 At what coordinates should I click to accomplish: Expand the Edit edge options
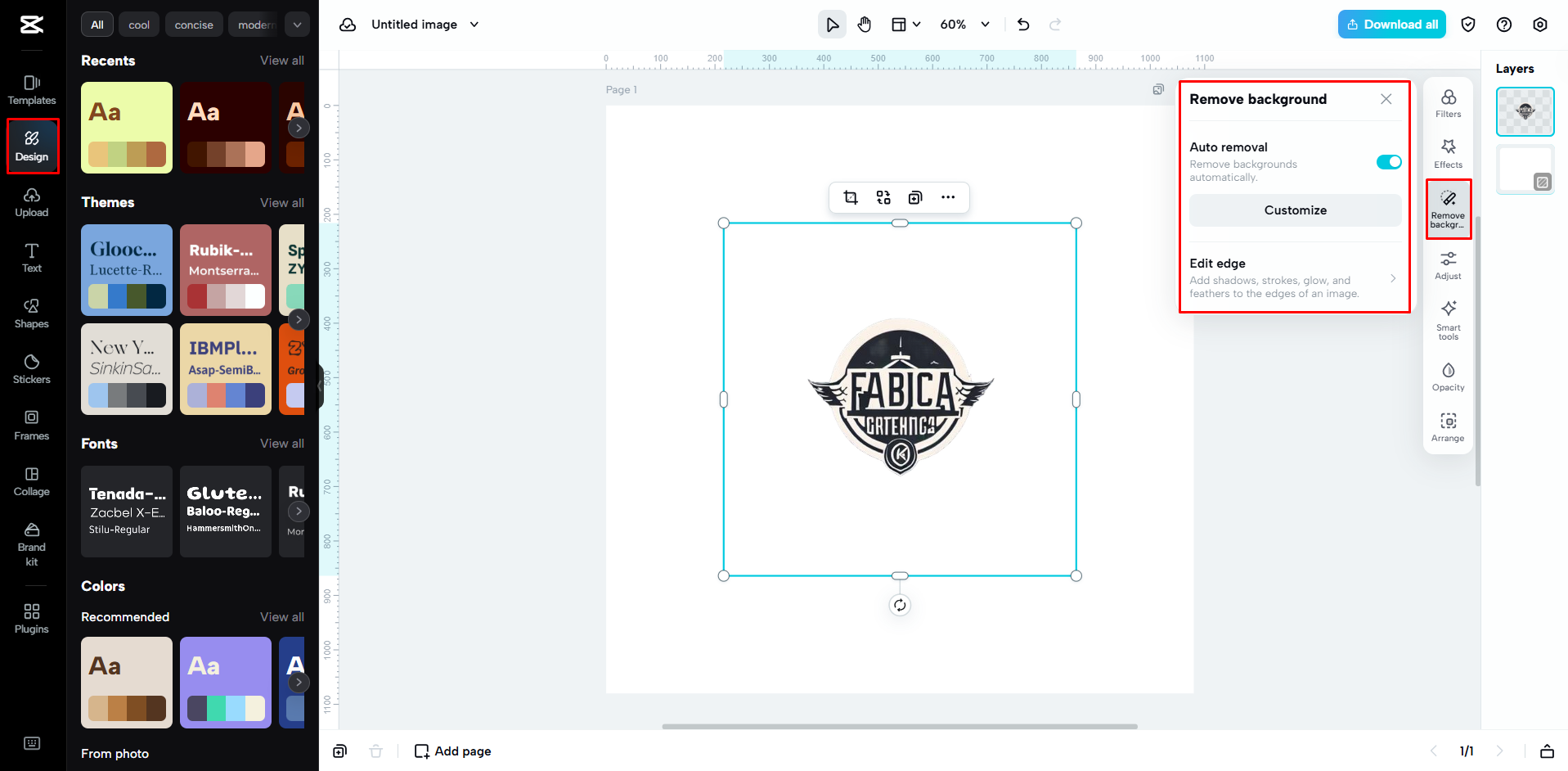[x=1394, y=278]
